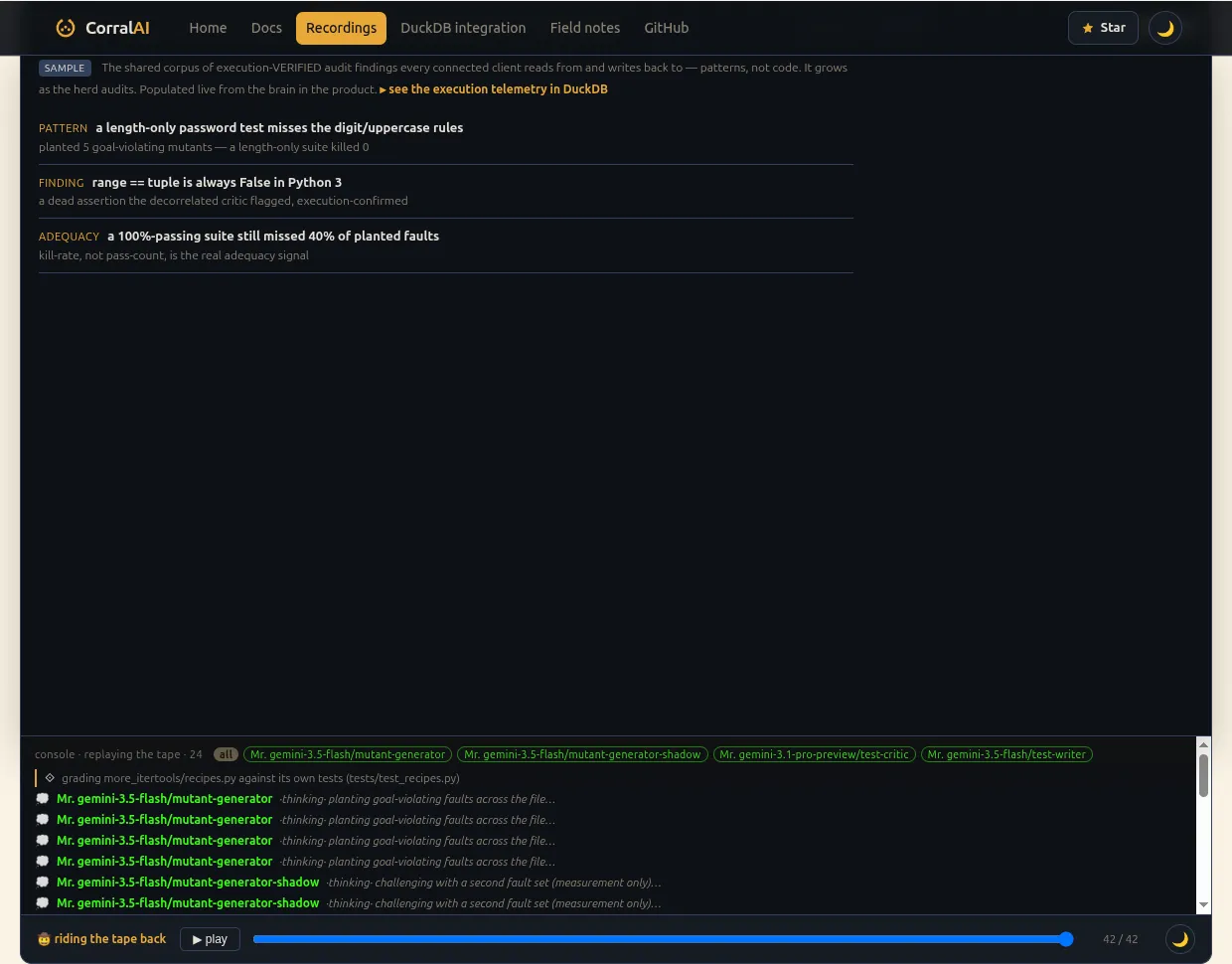Viewport: 1232px width, 964px height.
Task: Click the cowboy emoji icon
Action: 44,939
